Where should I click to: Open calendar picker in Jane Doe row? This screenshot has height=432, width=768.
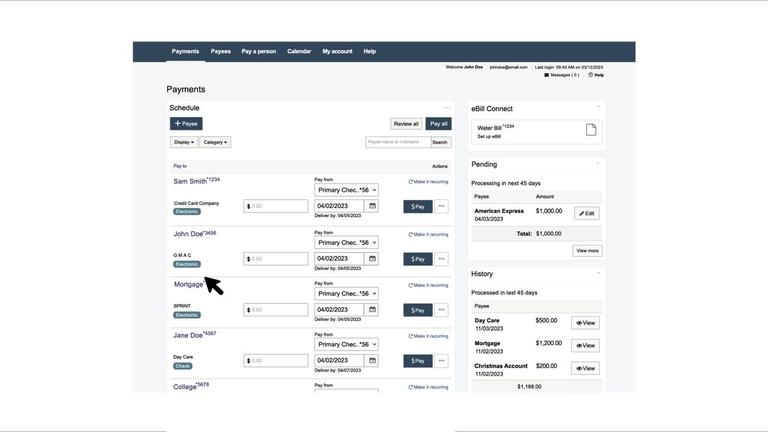[x=372, y=360]
